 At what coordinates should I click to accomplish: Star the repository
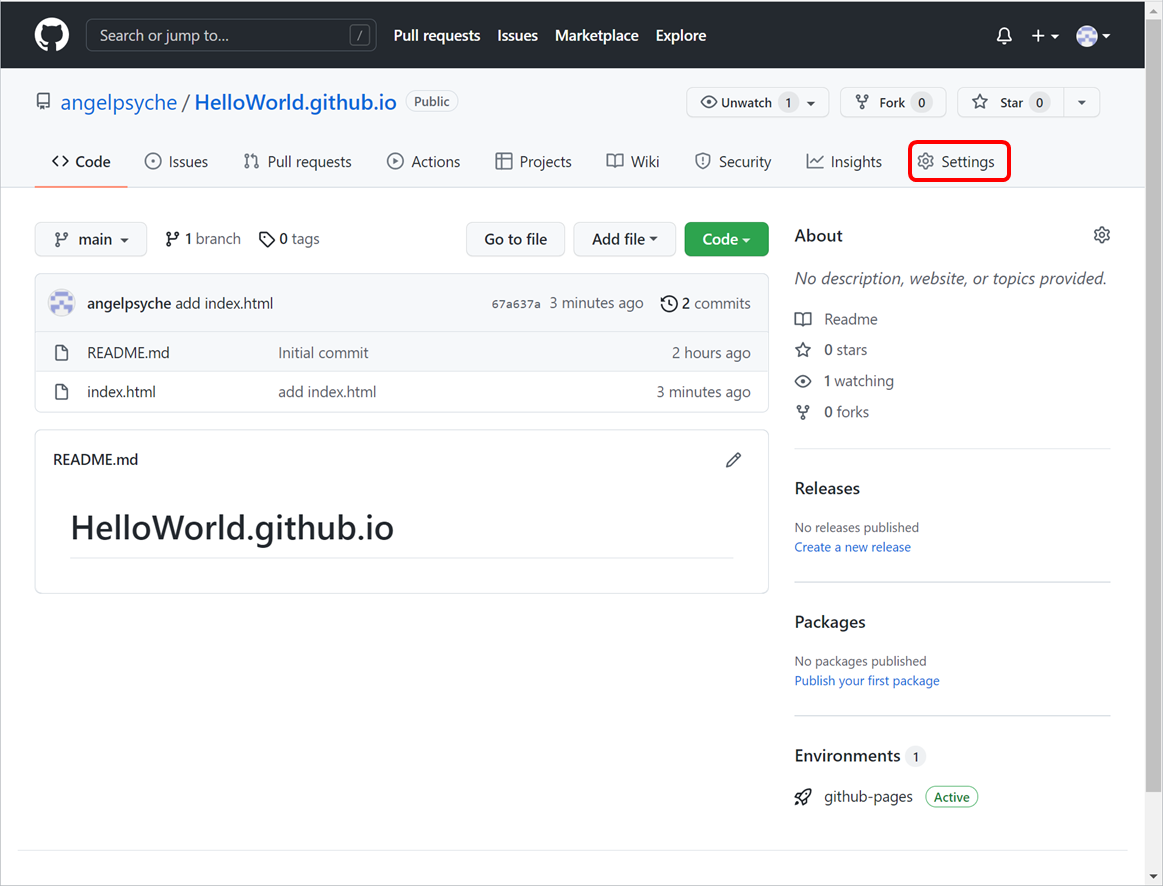[x=1009, y=102]
